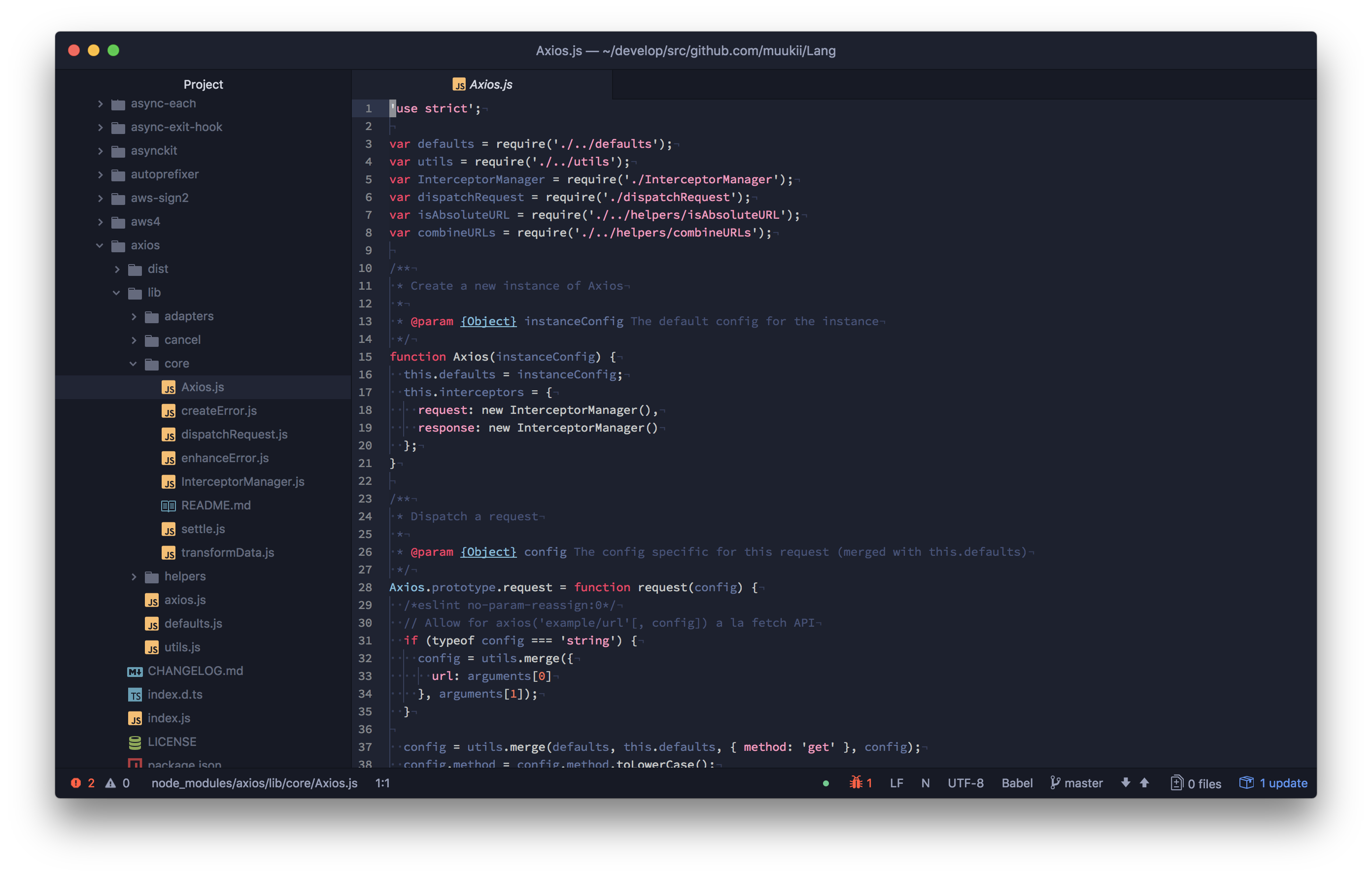This screenshot has height=877, width=1372.
Task: Click the git push up arrow
Action: [x=1144, y=783]
